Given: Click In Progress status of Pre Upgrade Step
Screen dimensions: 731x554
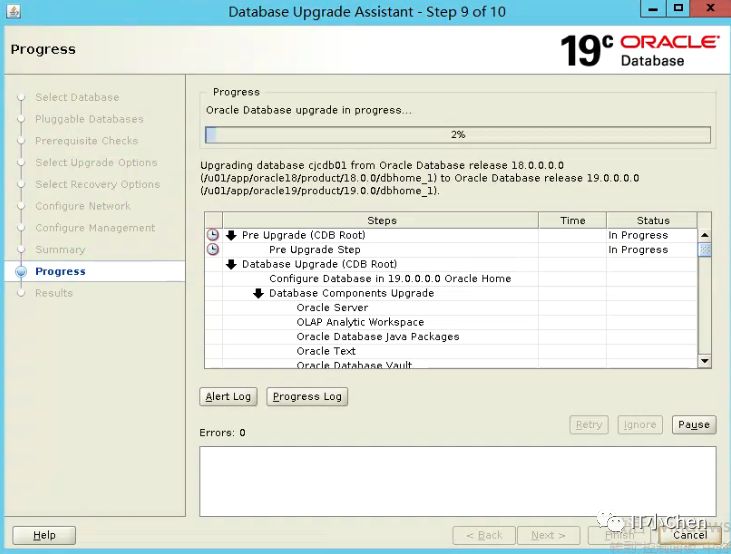Looking at the screenshot, I should (x=638, y=250).
